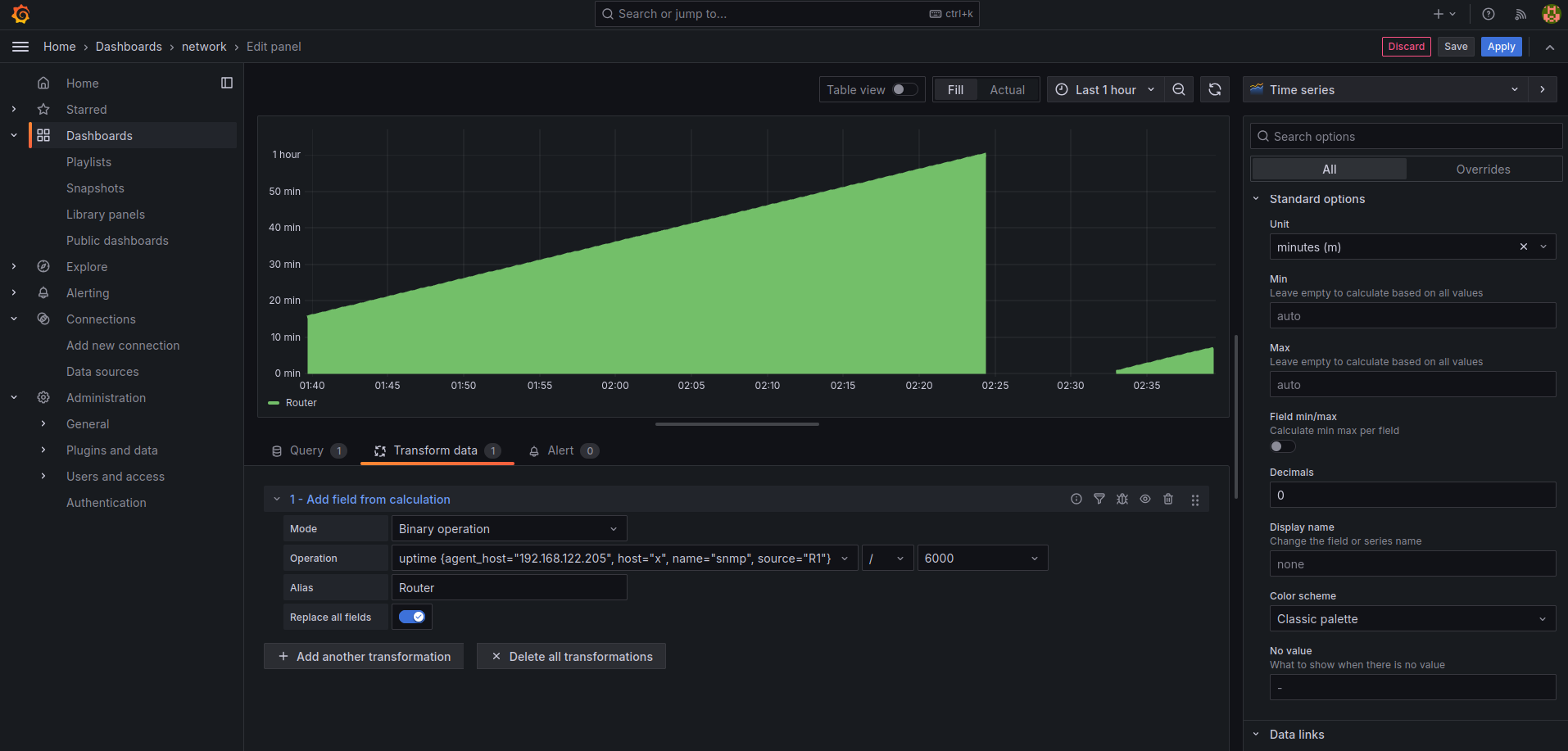1568x751 pixels.
Task: Click the plus add-new icon in top bar
Action: tap(1439, 14)
